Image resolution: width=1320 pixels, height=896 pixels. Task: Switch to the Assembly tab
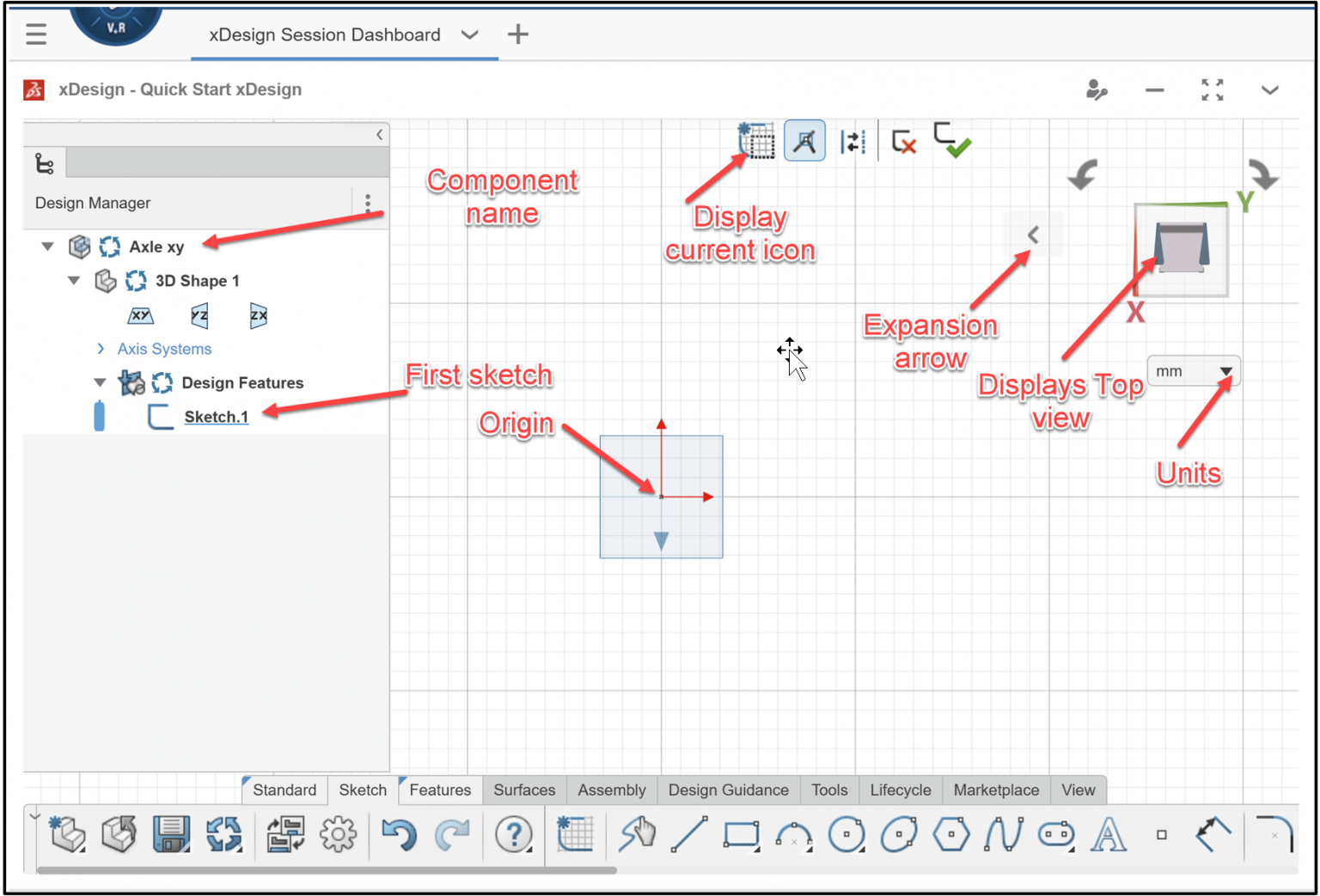pyautogui.click(x=611, y=789)
